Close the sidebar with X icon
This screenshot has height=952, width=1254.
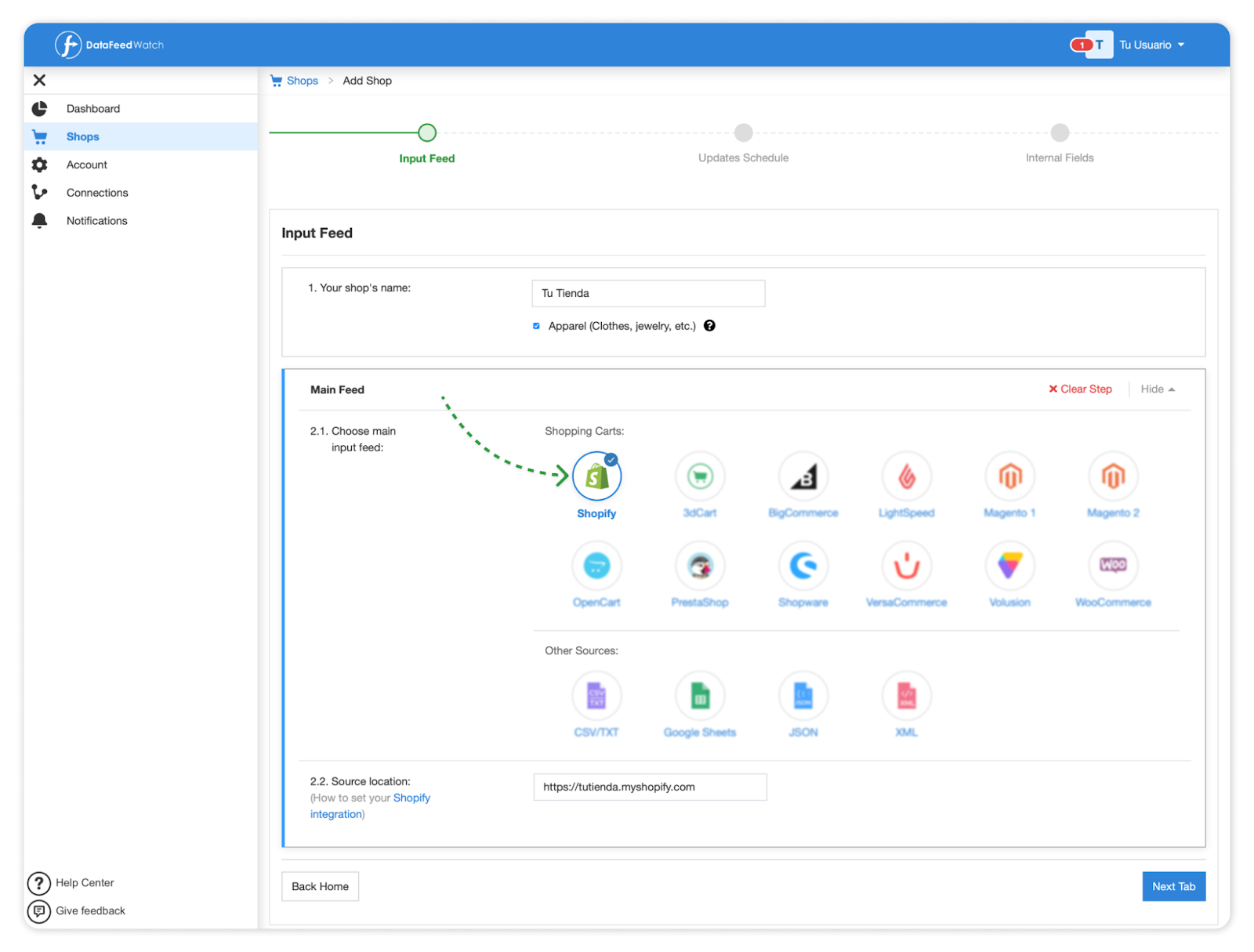(x=39, y=80)
